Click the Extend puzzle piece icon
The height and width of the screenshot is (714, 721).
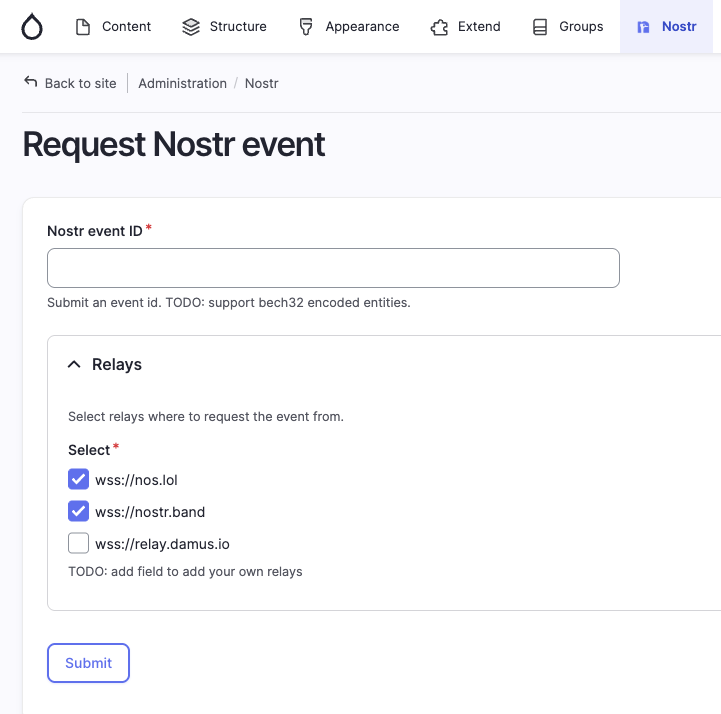point(439,27)
